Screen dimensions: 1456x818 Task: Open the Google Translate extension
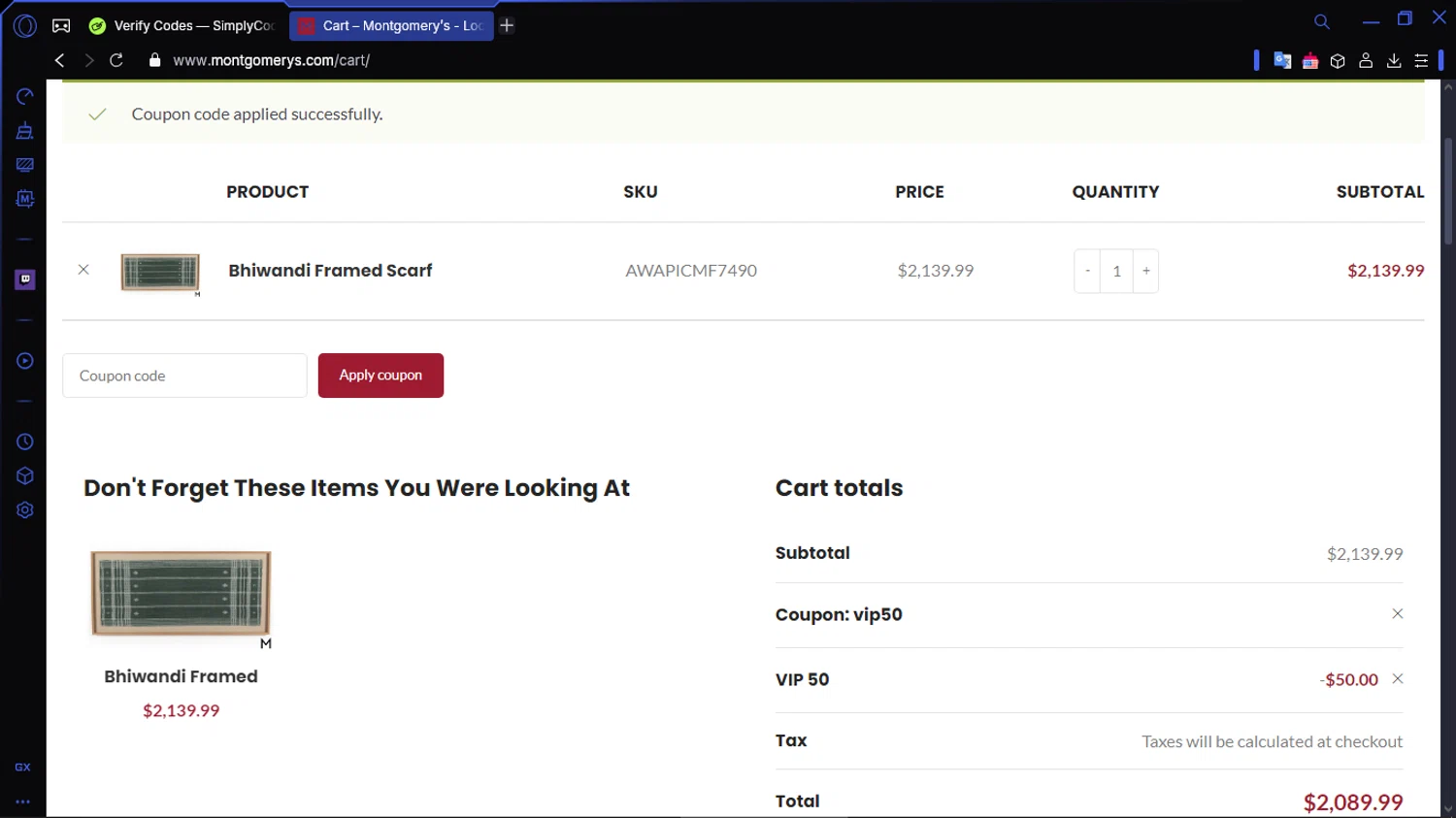click(1282, 60)
